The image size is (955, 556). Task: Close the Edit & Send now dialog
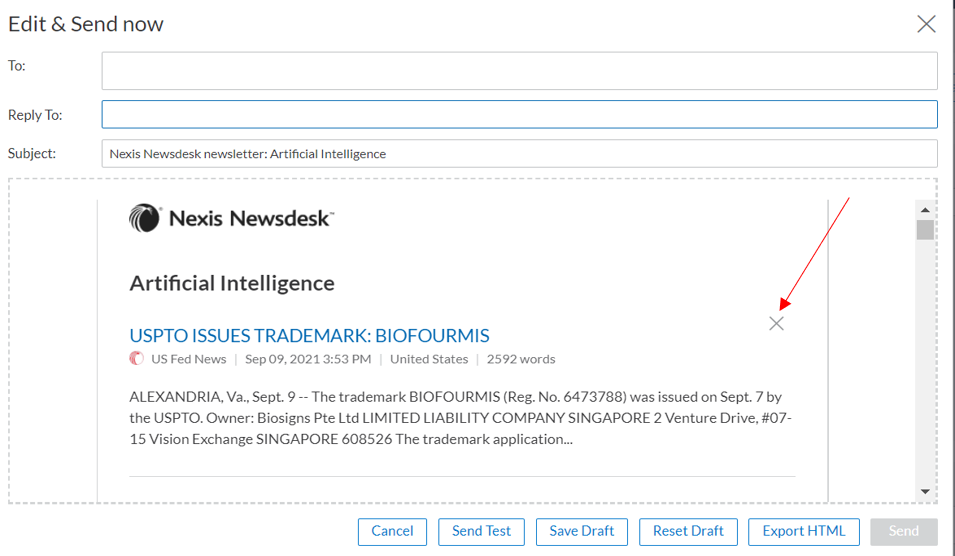click(926, 24)
